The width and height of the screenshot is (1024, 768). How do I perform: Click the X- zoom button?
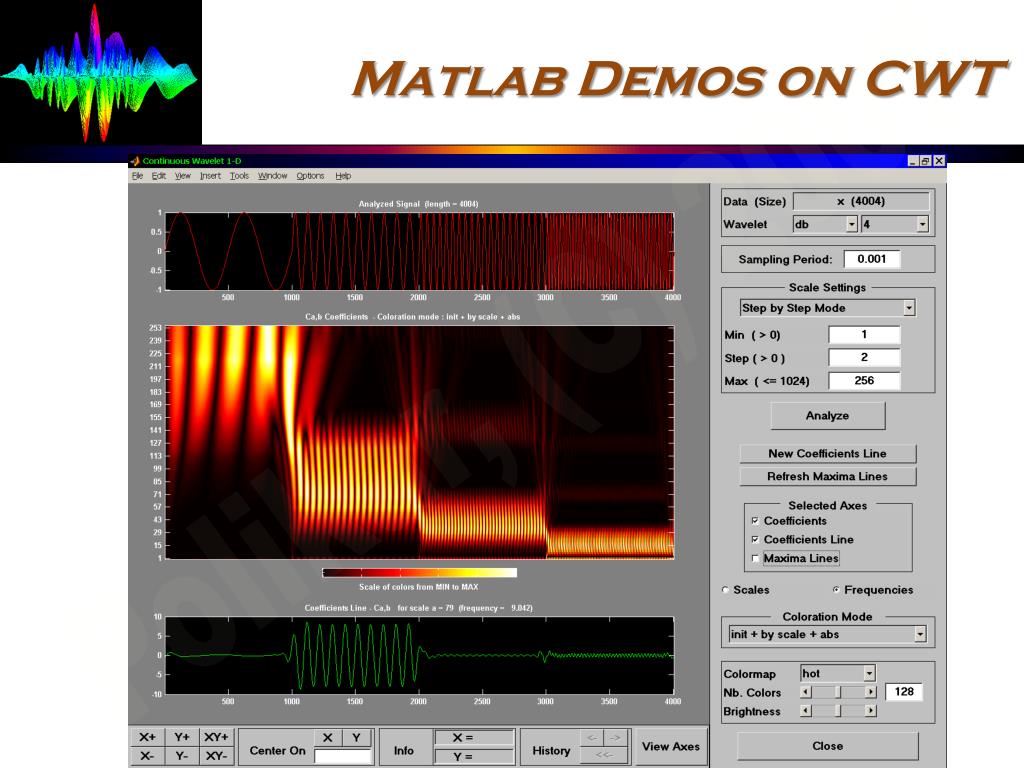coord(148,756)
